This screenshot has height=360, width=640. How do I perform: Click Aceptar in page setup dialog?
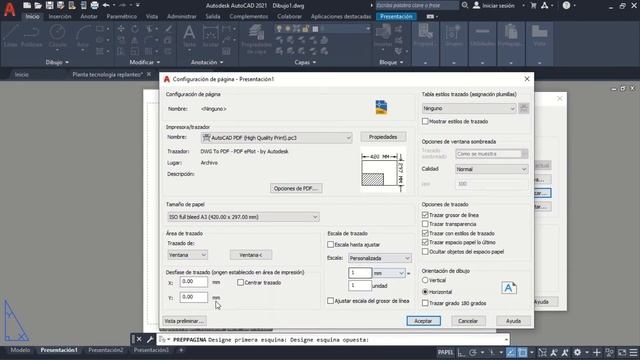pyautogui.click(x=423, y=321)
